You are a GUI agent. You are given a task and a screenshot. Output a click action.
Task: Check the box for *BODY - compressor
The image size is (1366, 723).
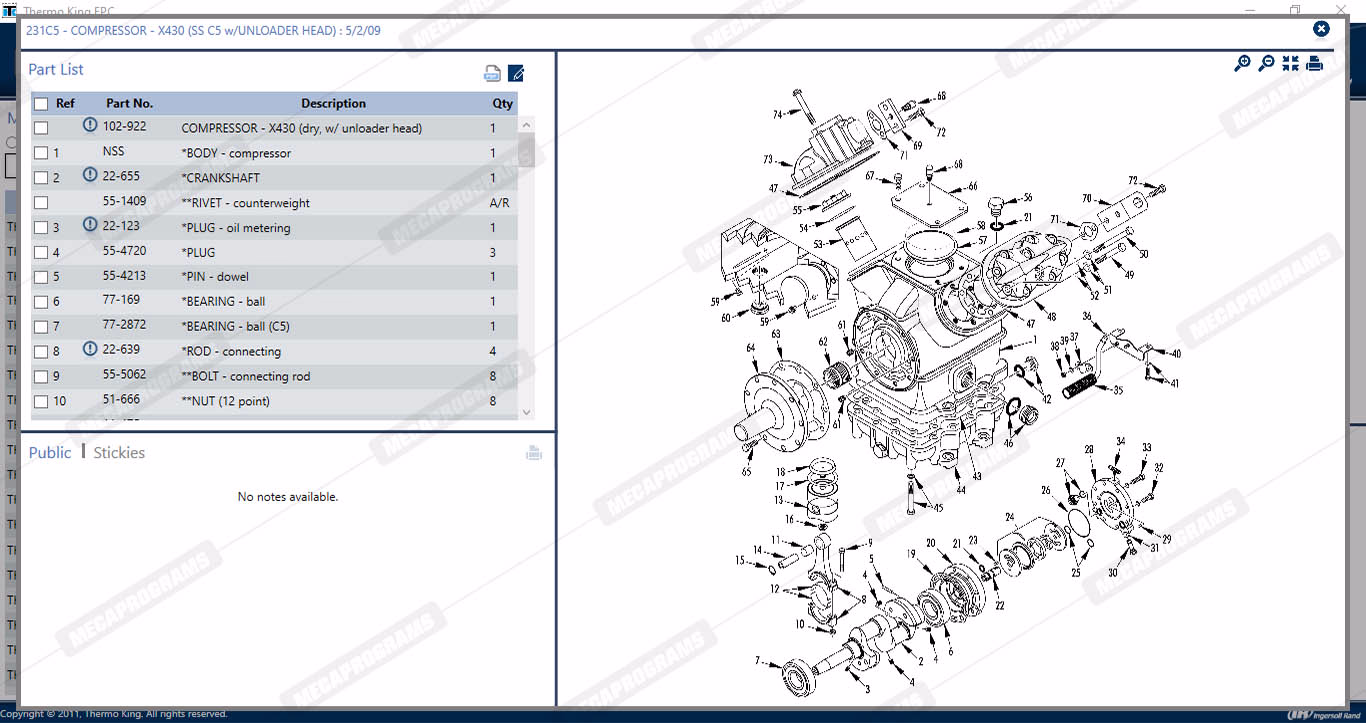click(41, 153)
